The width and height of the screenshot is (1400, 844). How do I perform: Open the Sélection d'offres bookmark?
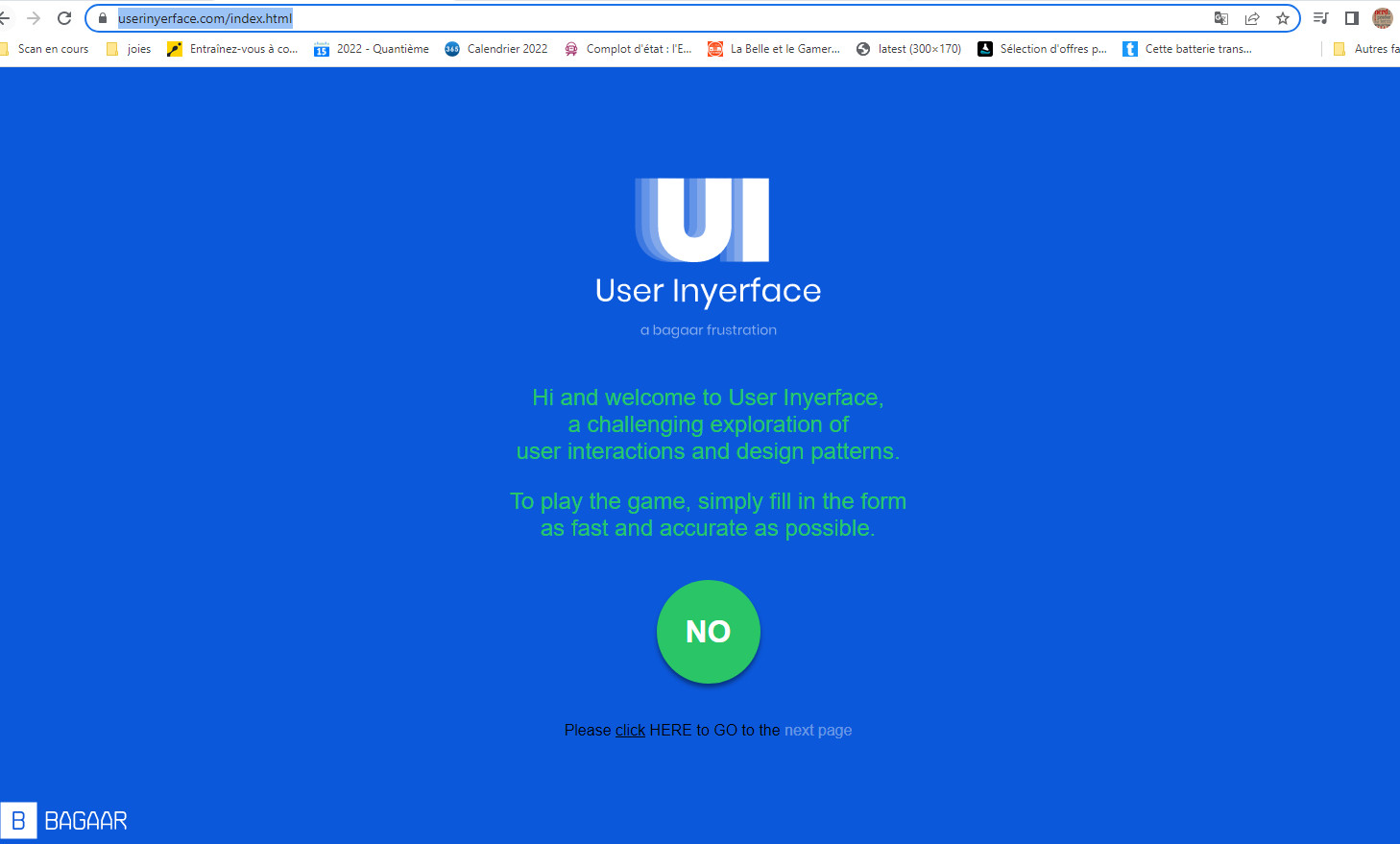(x=1042, y=49)
